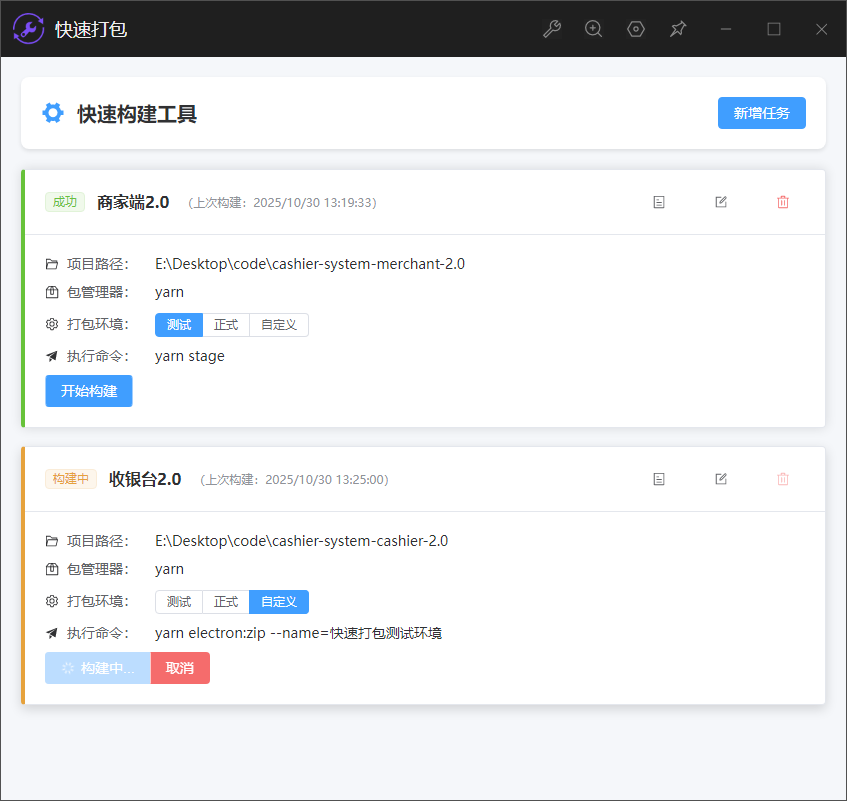Click the app logo in title bar
847x801 pixels.
click(28, 29)
